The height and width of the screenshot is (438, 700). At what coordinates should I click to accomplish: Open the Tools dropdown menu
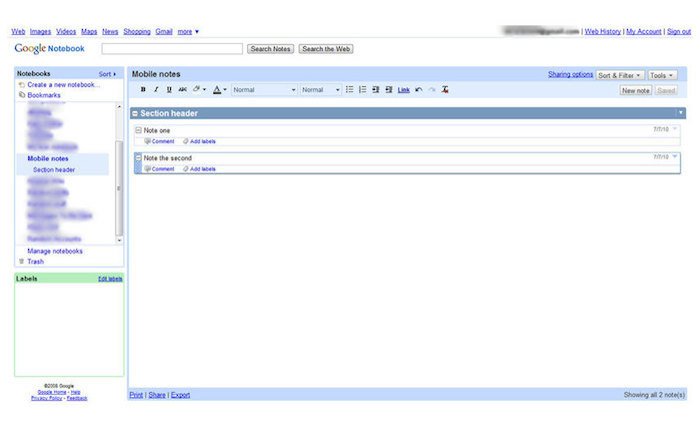click(661, 75)
